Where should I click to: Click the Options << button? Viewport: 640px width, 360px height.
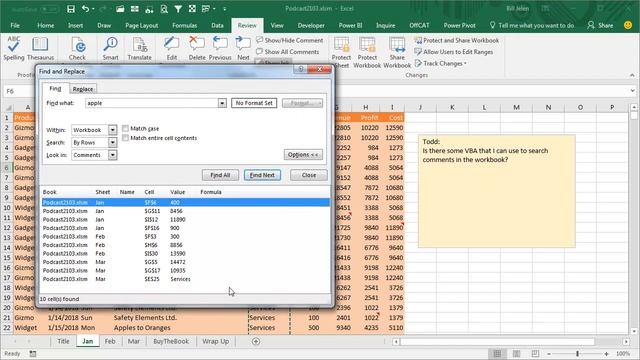[303, 155]
